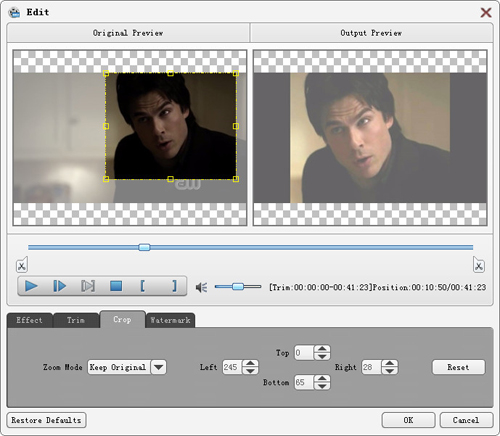
Task: Click the Trim and Position time readout
Action: (x=377, y=287)
